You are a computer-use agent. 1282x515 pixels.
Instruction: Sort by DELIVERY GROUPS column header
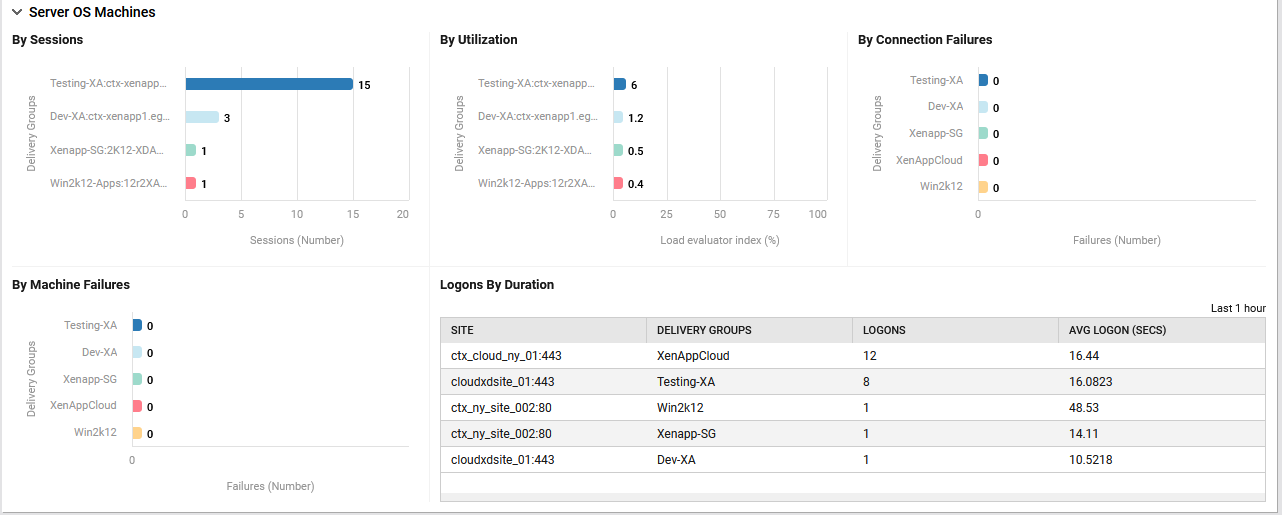click(x=704, y=330)
